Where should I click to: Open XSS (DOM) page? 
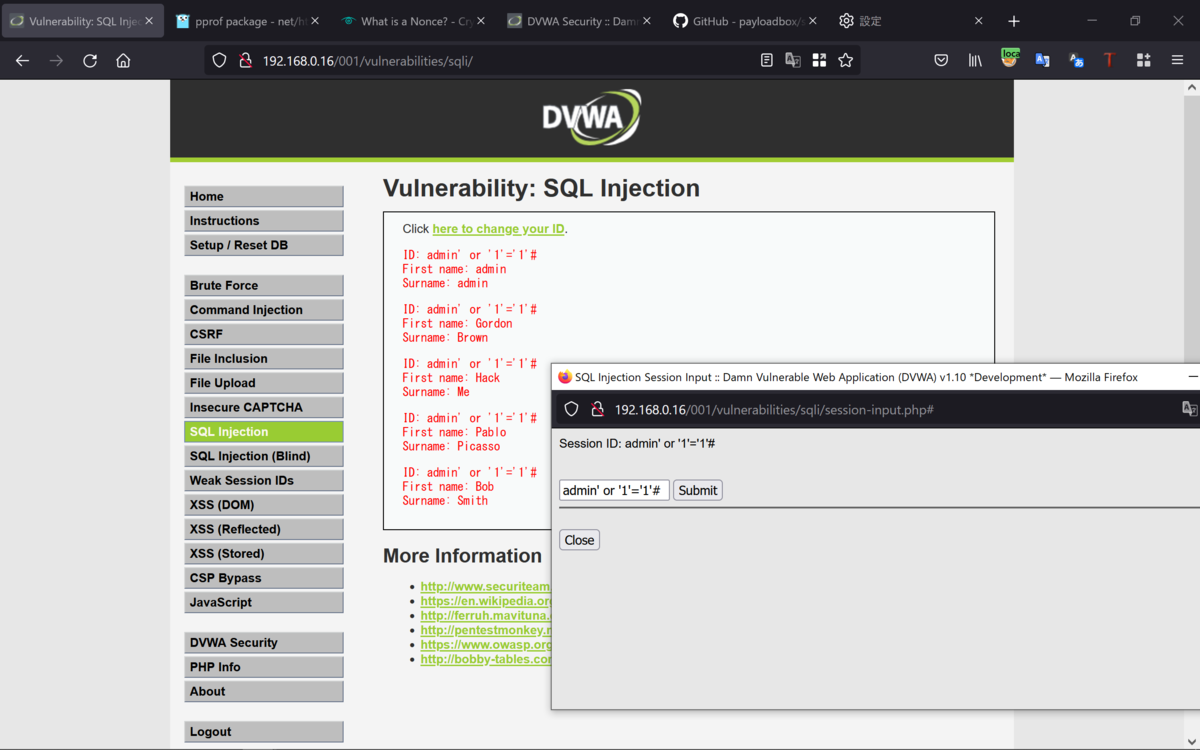tap(264, 505)
